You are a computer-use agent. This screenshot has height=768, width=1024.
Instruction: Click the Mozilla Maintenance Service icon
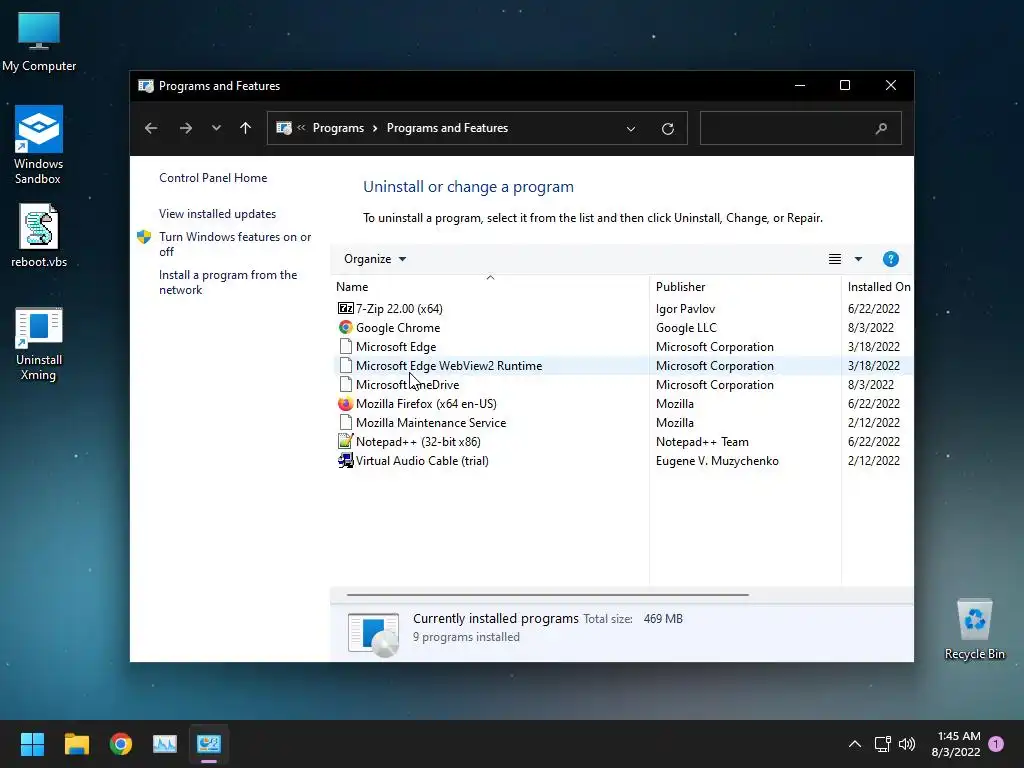(x=345, y=422)
